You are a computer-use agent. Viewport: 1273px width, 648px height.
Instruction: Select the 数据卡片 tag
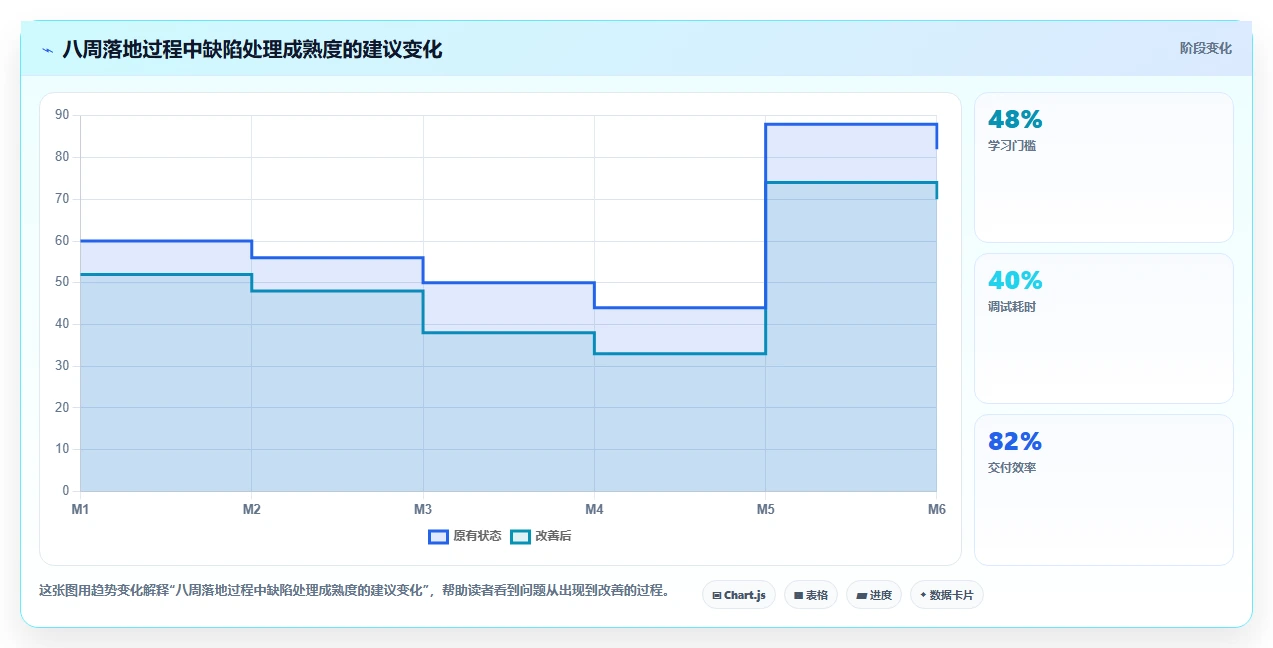point(946,595)
